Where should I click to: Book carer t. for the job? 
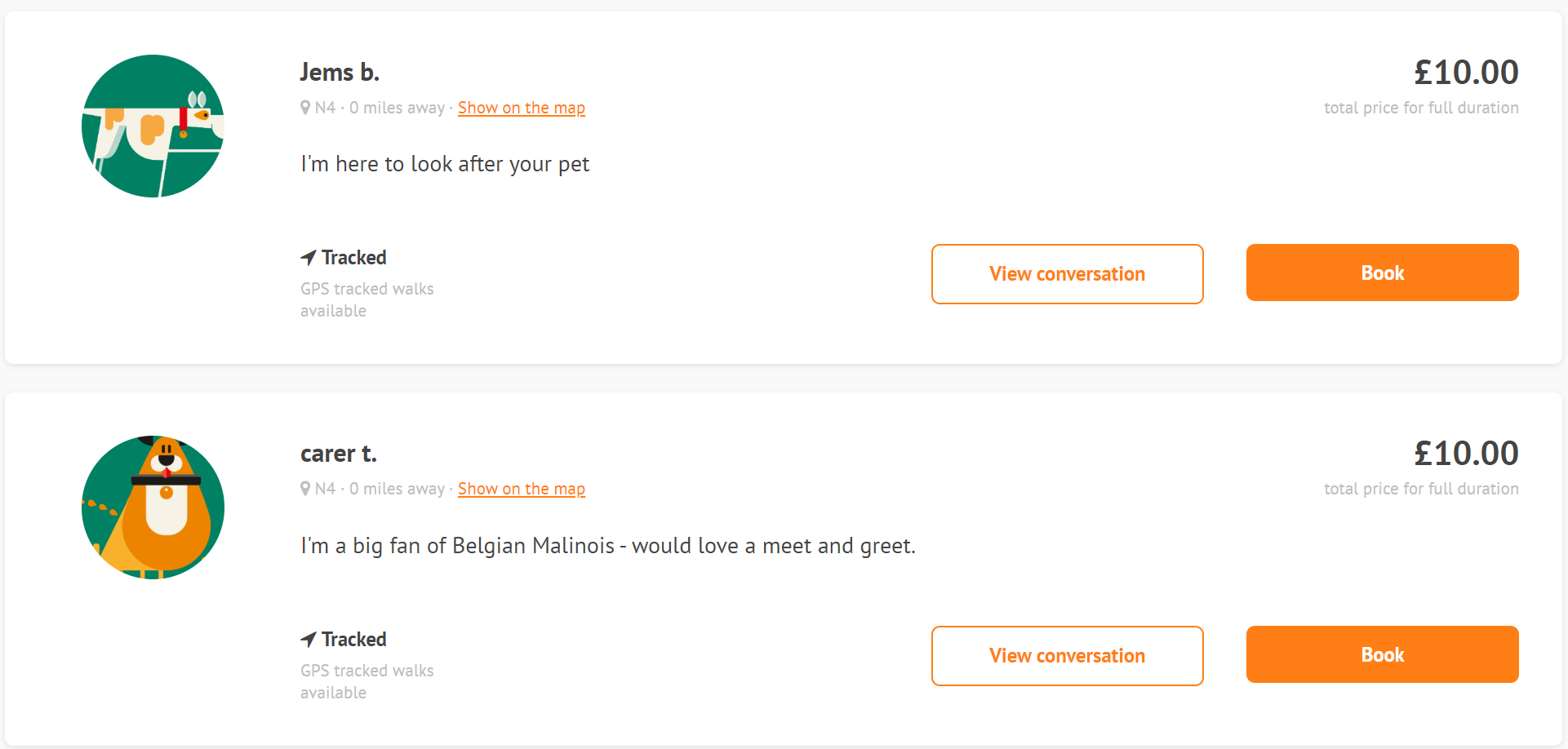(1383, 654)
